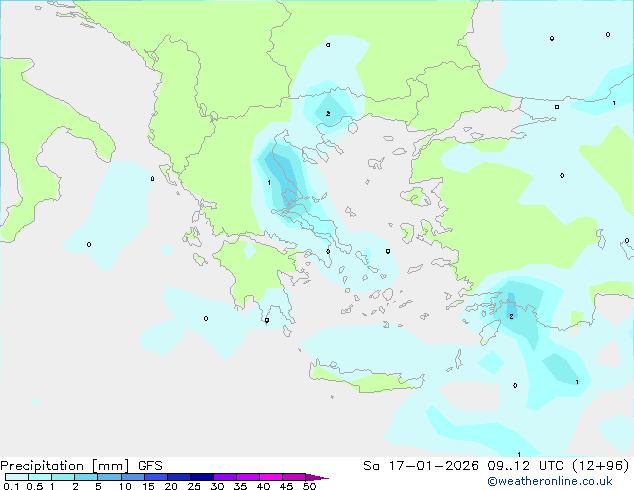Click the legend label '10'

point(125,486)
